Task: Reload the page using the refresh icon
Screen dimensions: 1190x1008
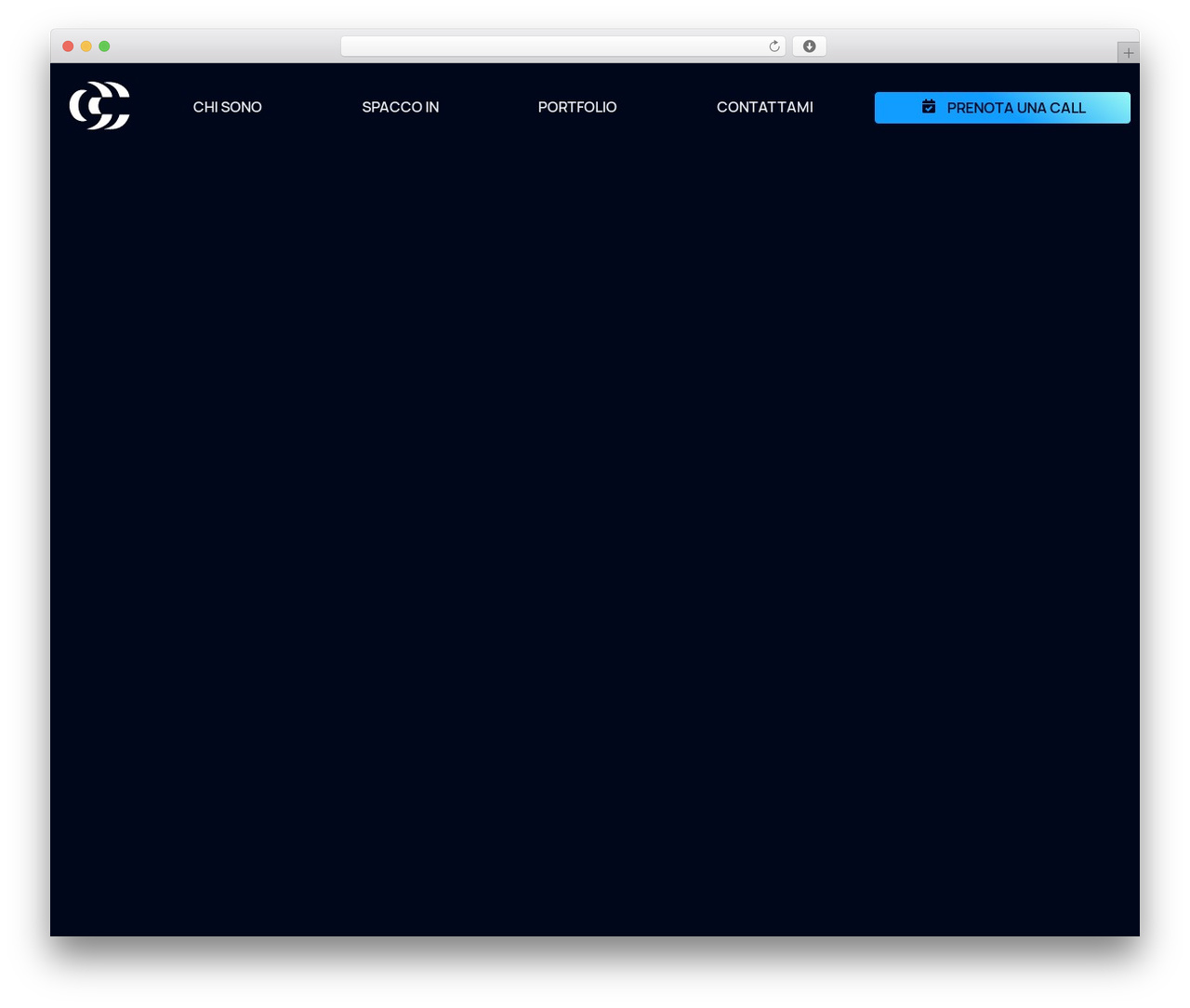Action: 774,46
